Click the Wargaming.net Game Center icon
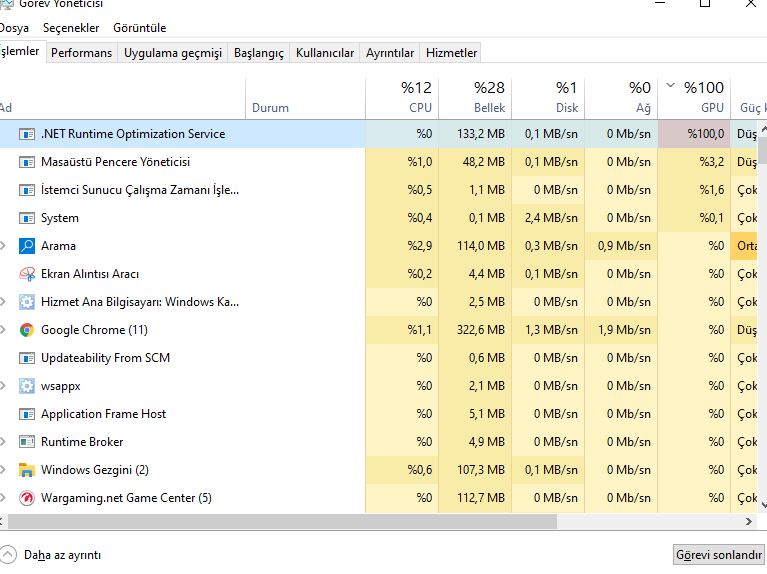The image size is (767, 574). 26,498
